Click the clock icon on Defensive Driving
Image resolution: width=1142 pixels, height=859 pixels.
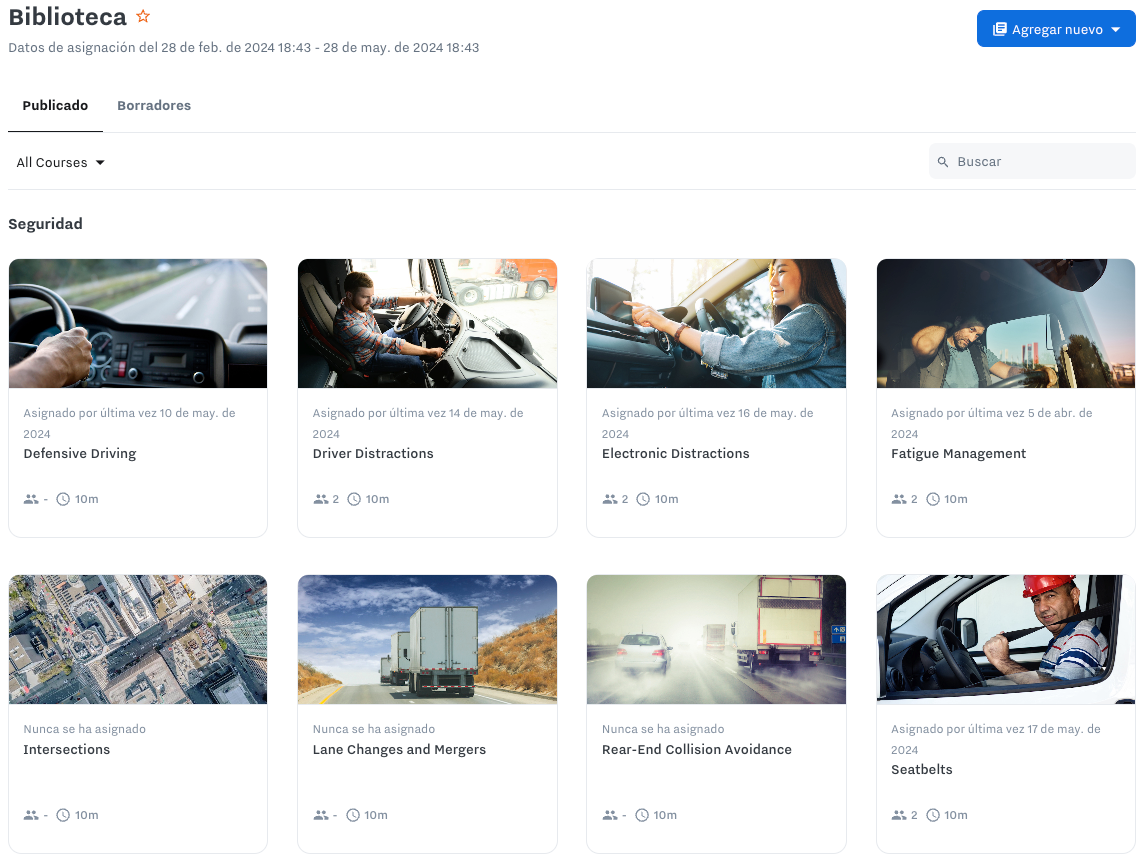click(x=63, y=499)
